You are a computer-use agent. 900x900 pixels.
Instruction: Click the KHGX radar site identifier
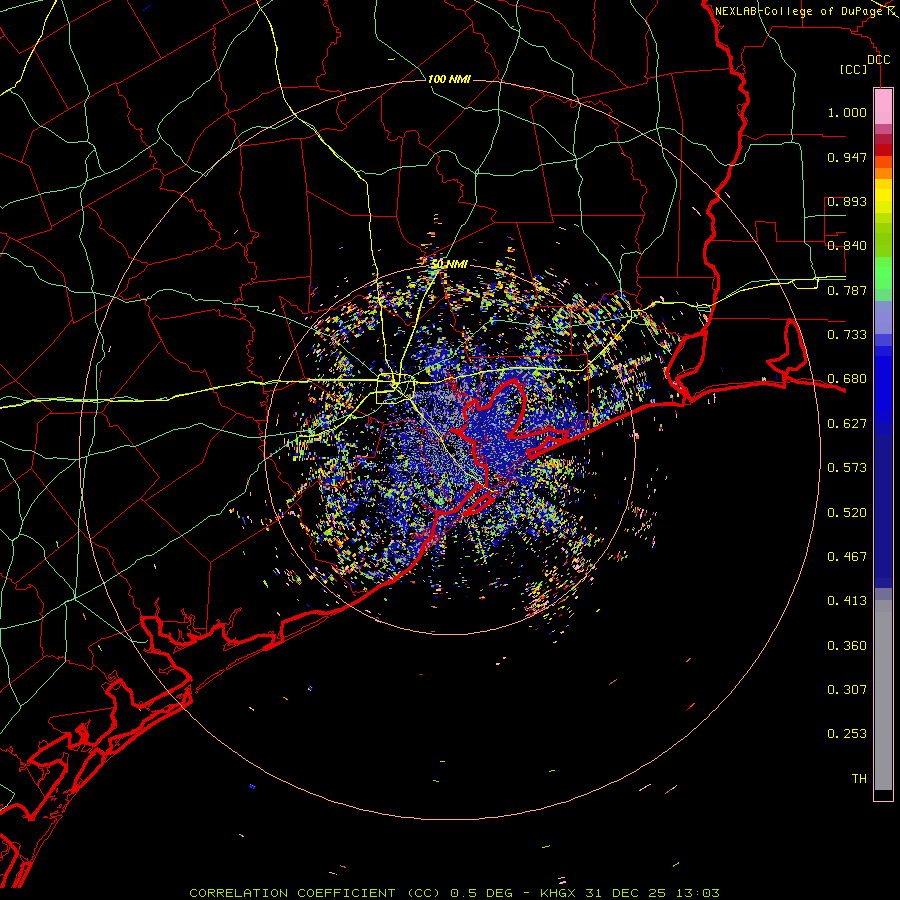560,893
